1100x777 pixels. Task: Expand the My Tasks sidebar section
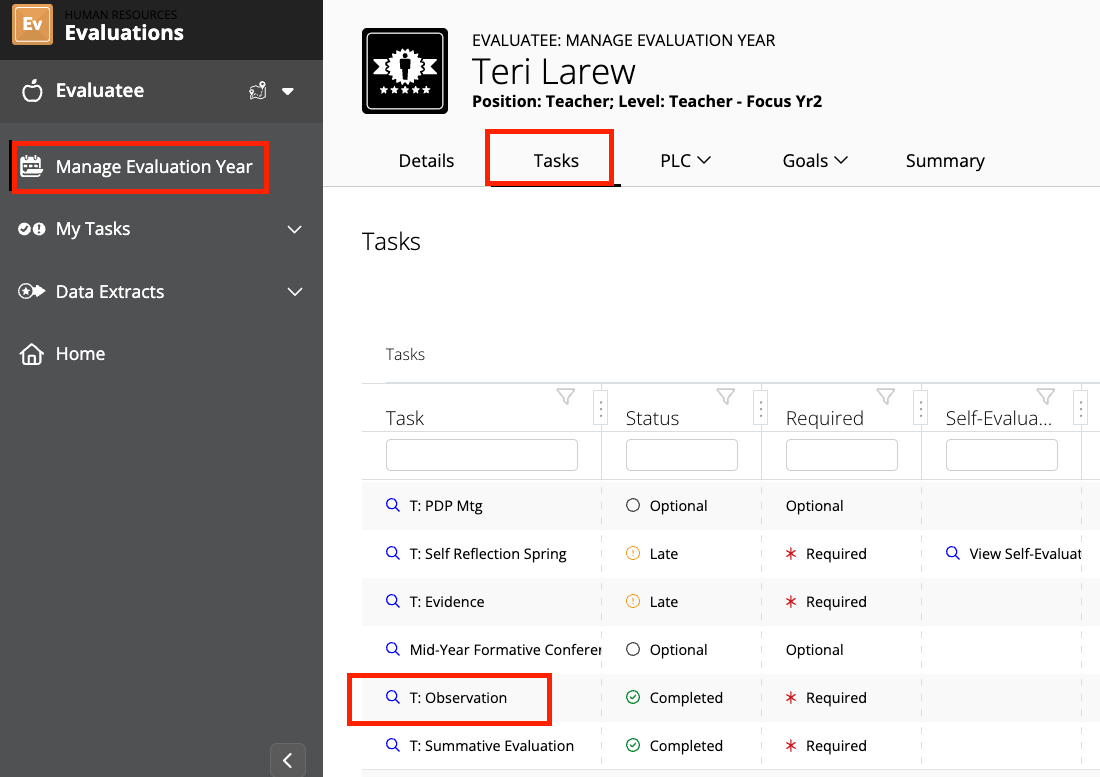pyautogui.click(x=293, y=229)
